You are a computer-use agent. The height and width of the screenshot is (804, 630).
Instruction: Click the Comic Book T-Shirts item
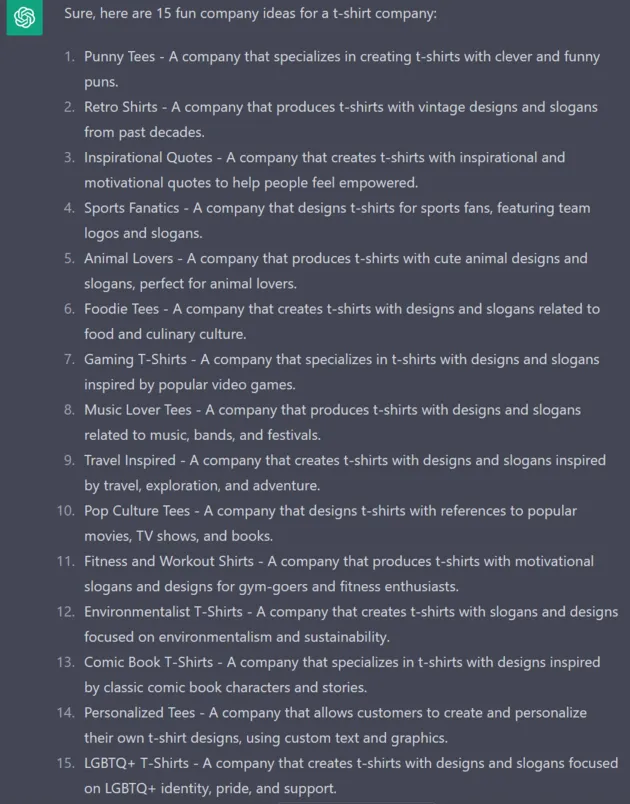coord(342,675)
